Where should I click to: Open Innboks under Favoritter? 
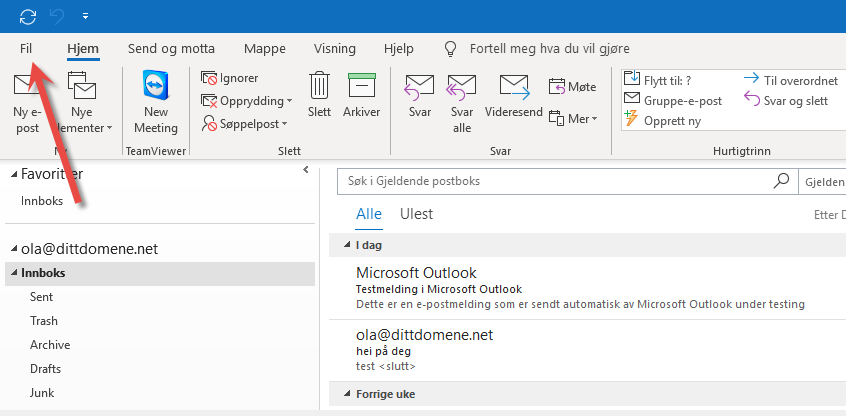click(x=42, y=201)
